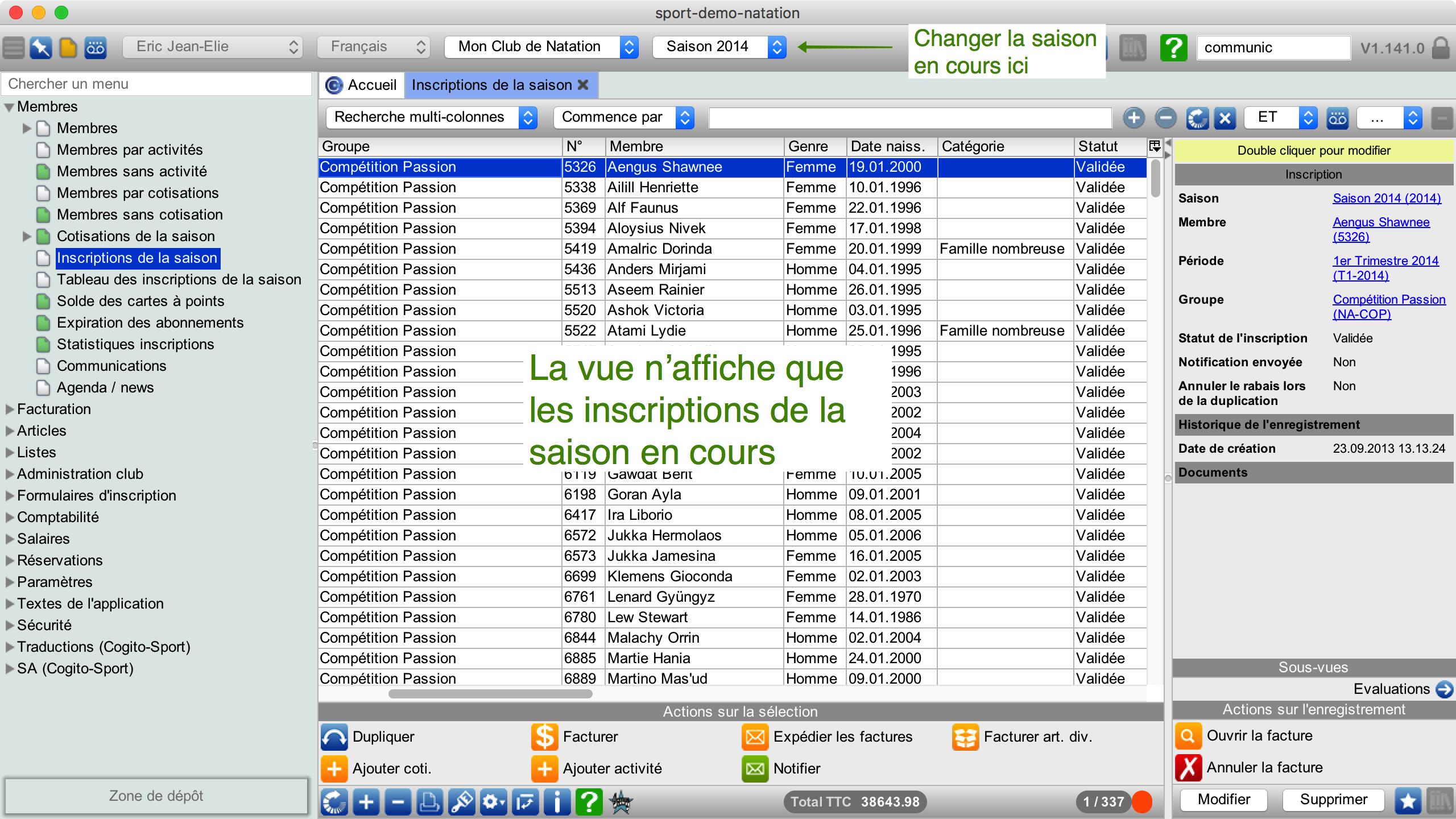Click the Chercher un menu search field
1456x819 pixels.
point(157,84)
